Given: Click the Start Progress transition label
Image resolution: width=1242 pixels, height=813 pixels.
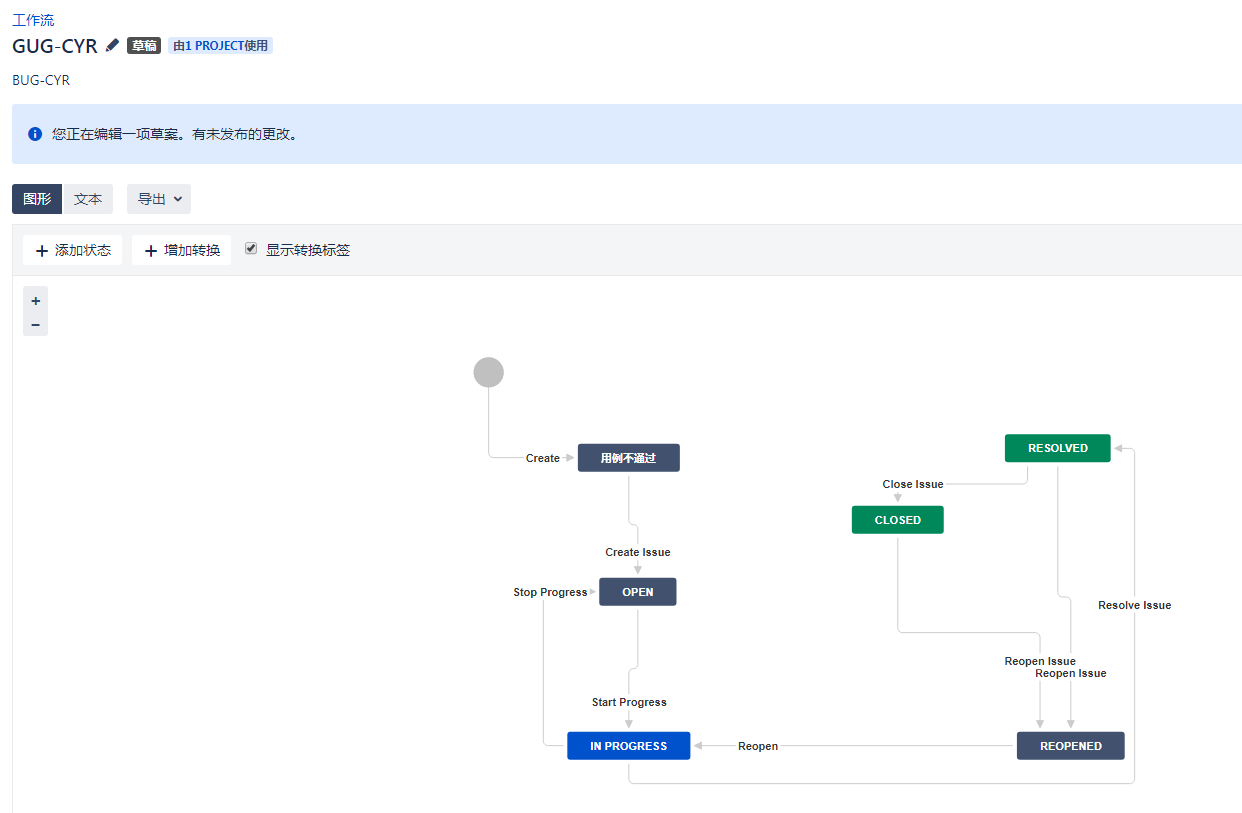Looking at the screenshot, I should (629, 702).
